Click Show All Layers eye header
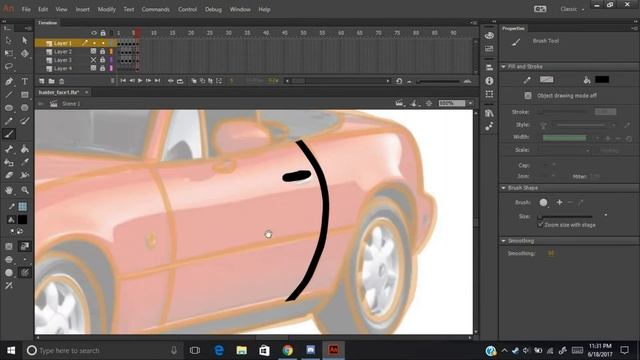This screenshot has height=360, width=640. 94,33
